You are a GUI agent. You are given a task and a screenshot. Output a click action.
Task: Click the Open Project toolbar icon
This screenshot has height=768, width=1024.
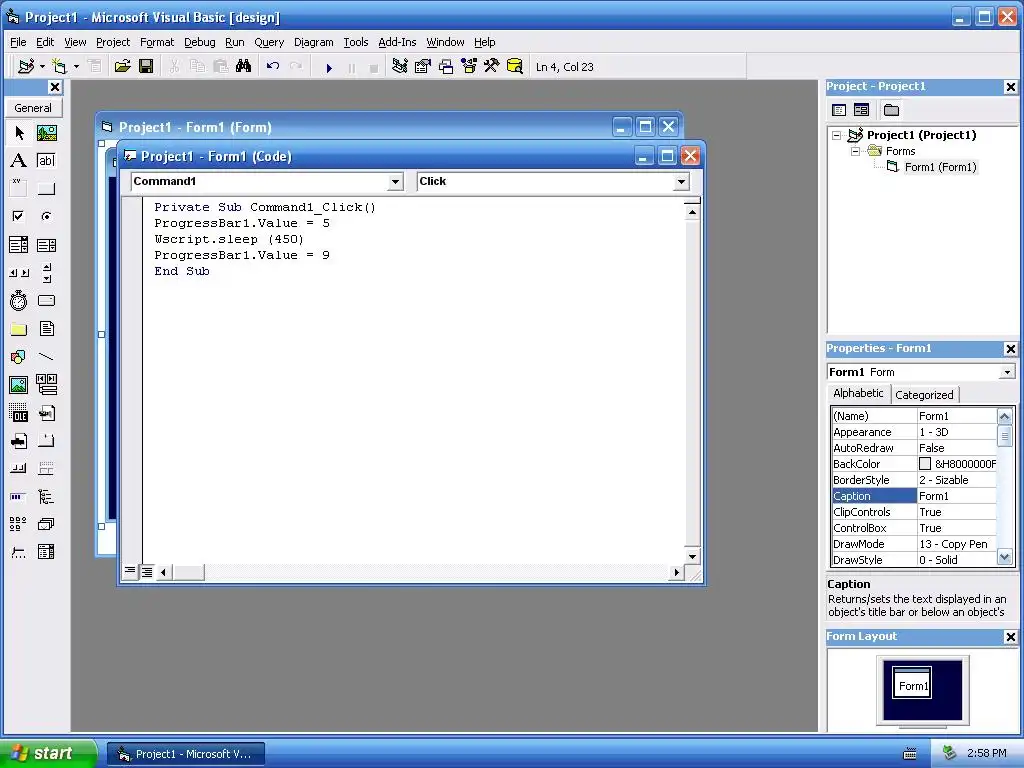(x=122, y=67)
